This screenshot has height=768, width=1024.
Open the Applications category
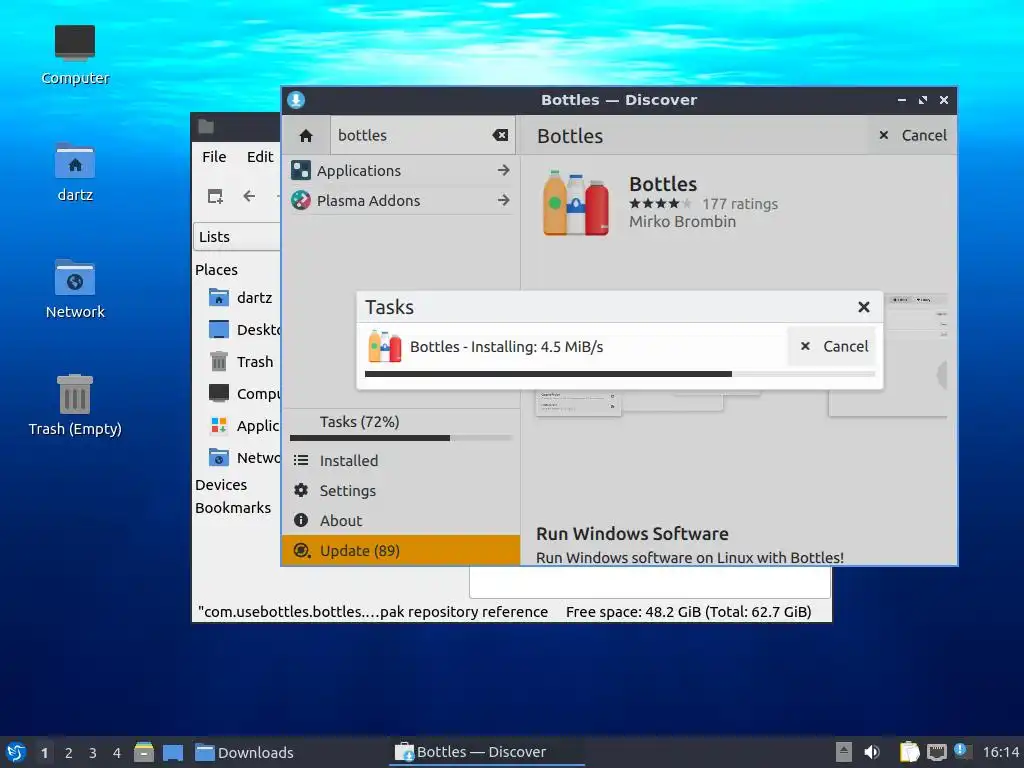click(401, 170)
